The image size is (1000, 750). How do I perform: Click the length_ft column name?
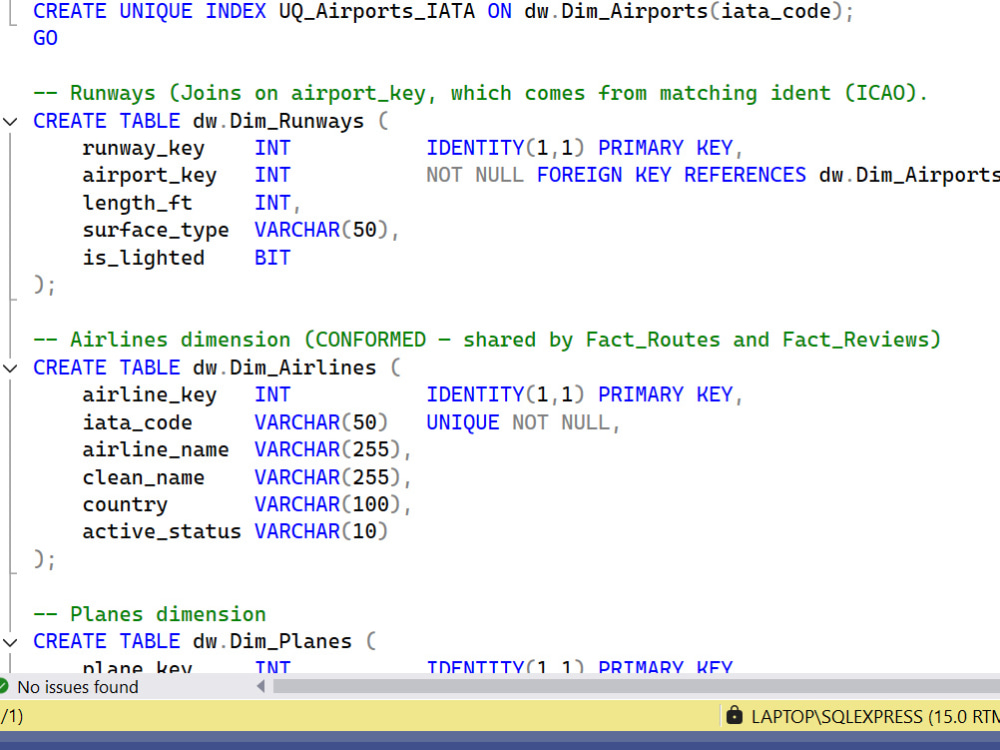[137, 203]
